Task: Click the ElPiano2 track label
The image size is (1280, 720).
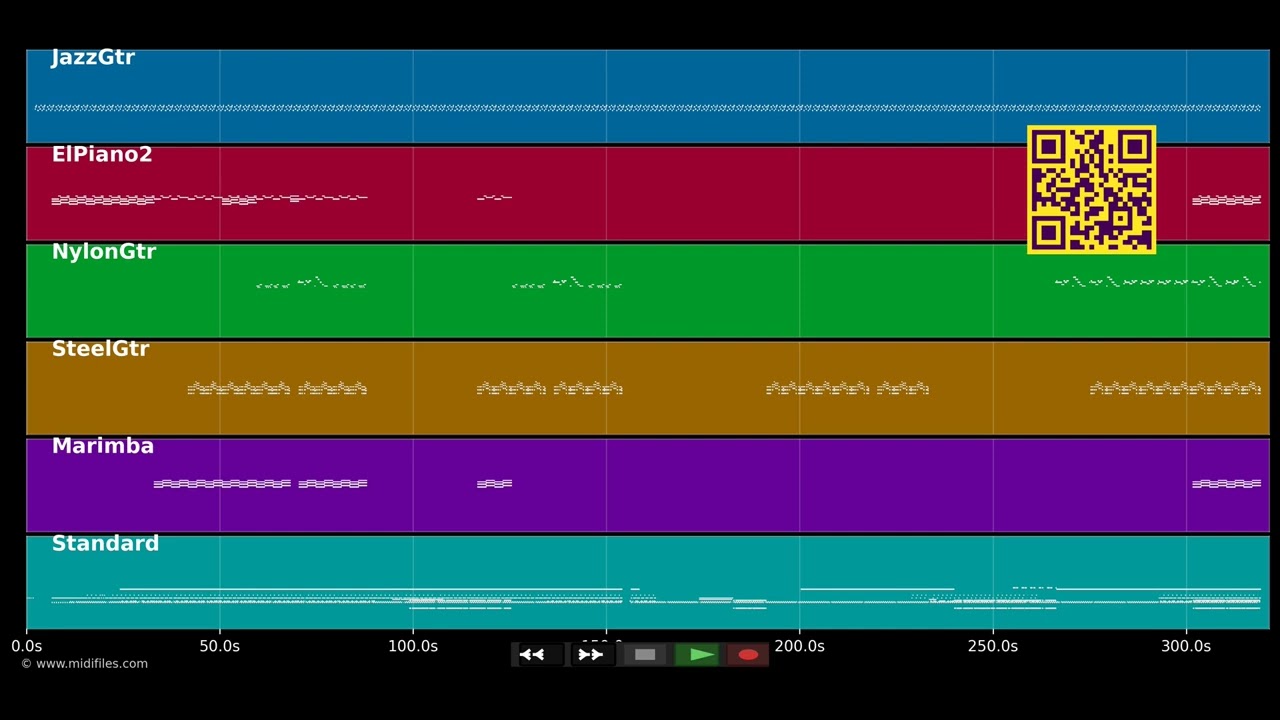Action: (x=102, y=154)
